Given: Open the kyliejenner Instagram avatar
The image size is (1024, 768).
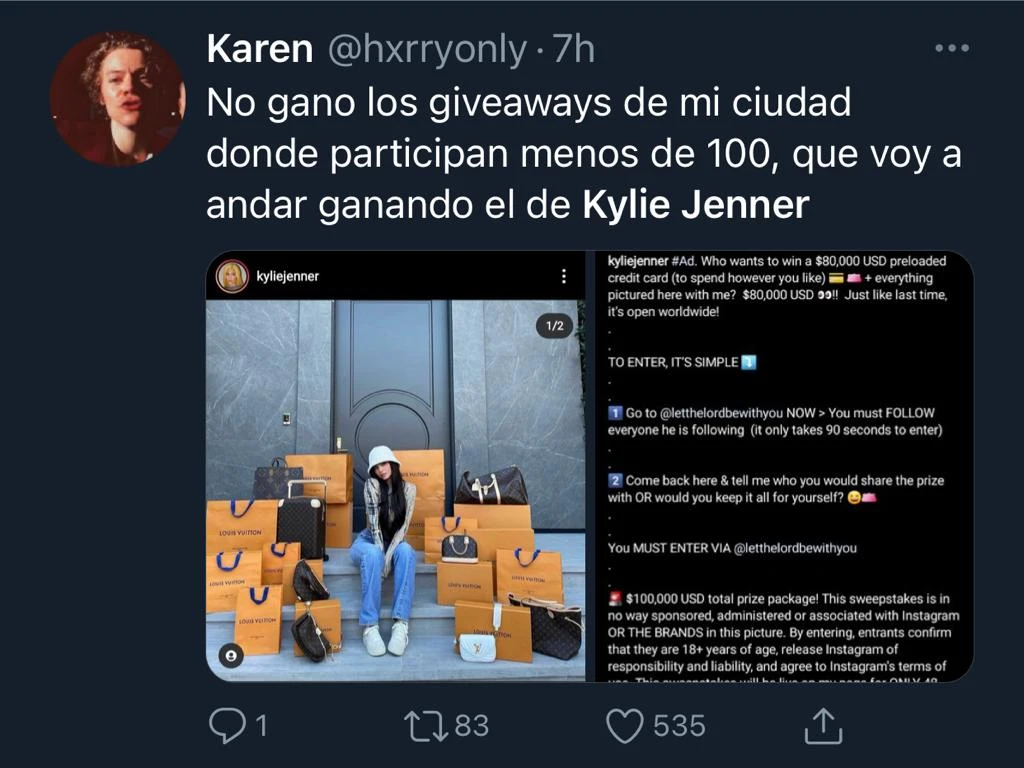Looking at the screenshot, I should coord(232,276).
